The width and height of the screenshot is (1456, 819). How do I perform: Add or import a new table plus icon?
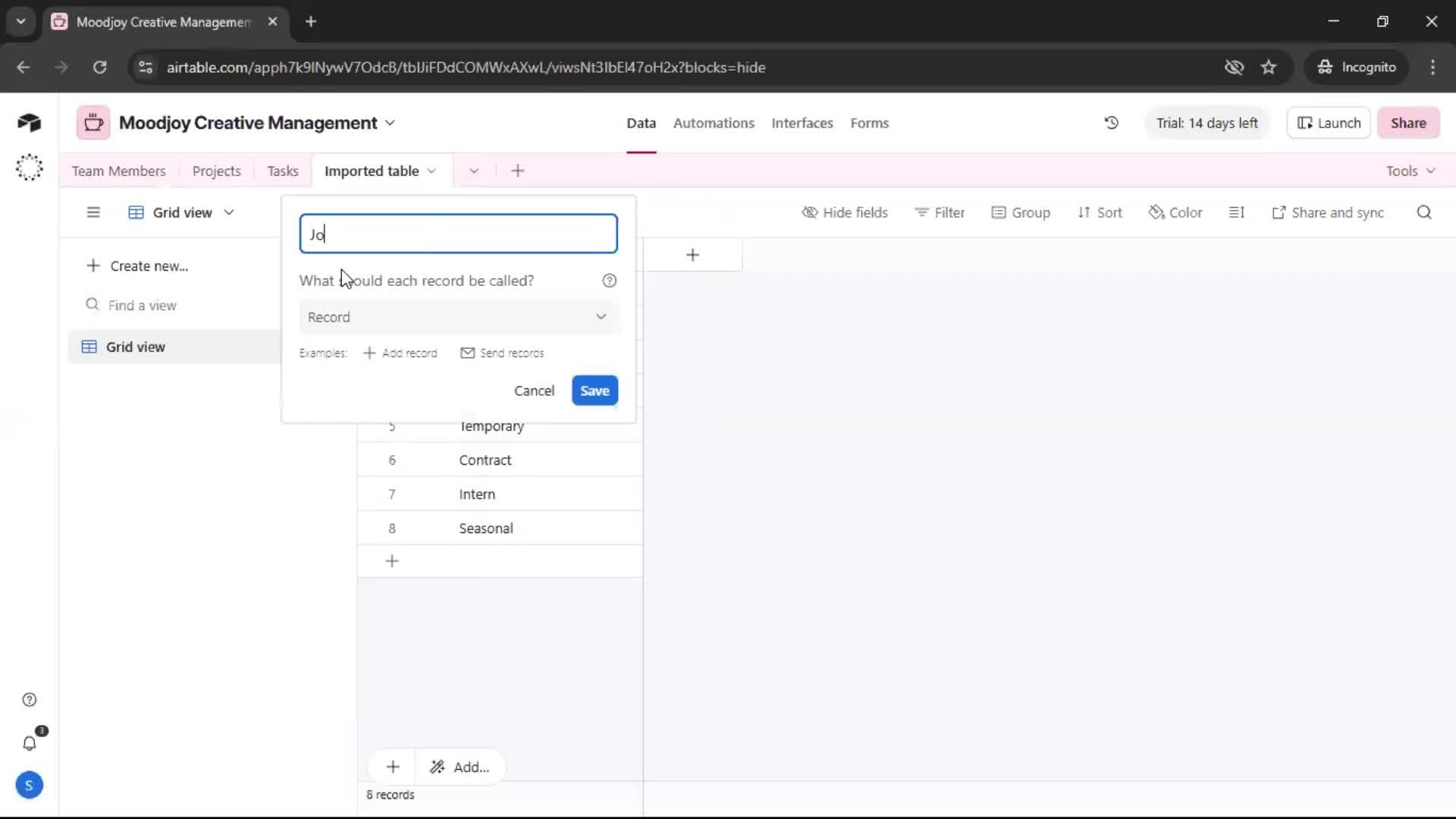click(518, 171)
